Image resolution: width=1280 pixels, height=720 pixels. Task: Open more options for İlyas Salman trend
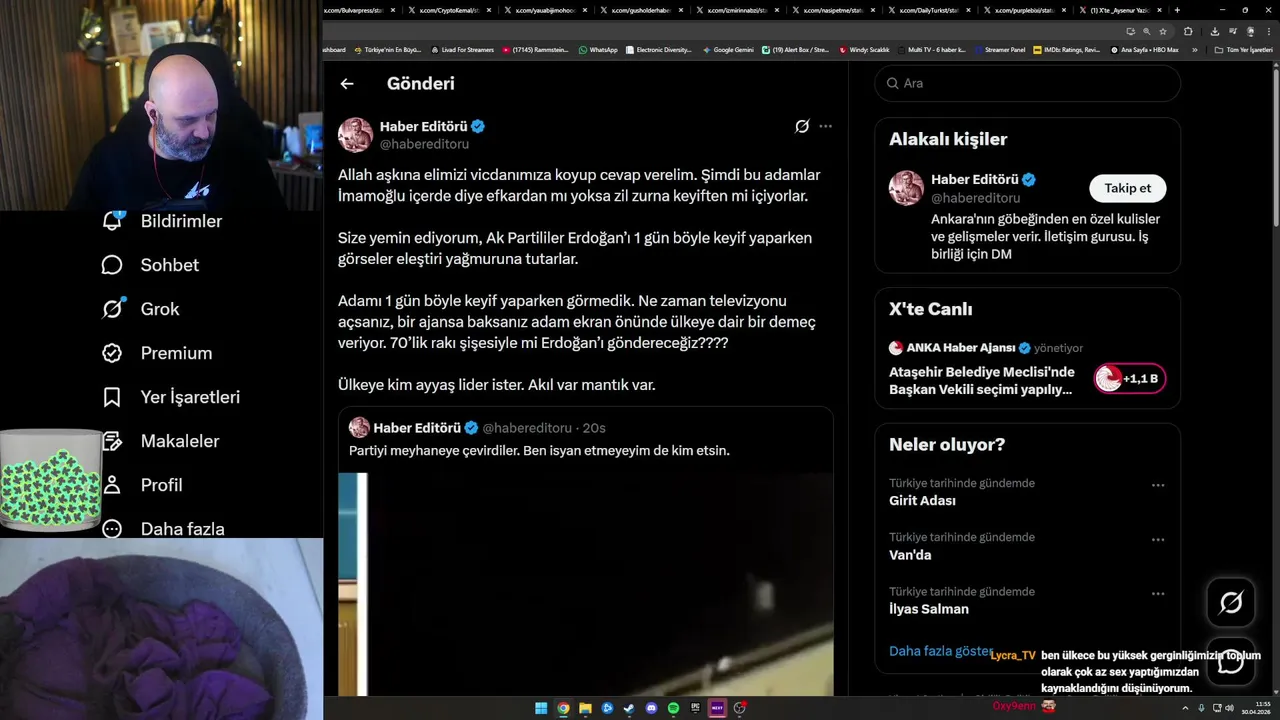(x=1158, y=593)
